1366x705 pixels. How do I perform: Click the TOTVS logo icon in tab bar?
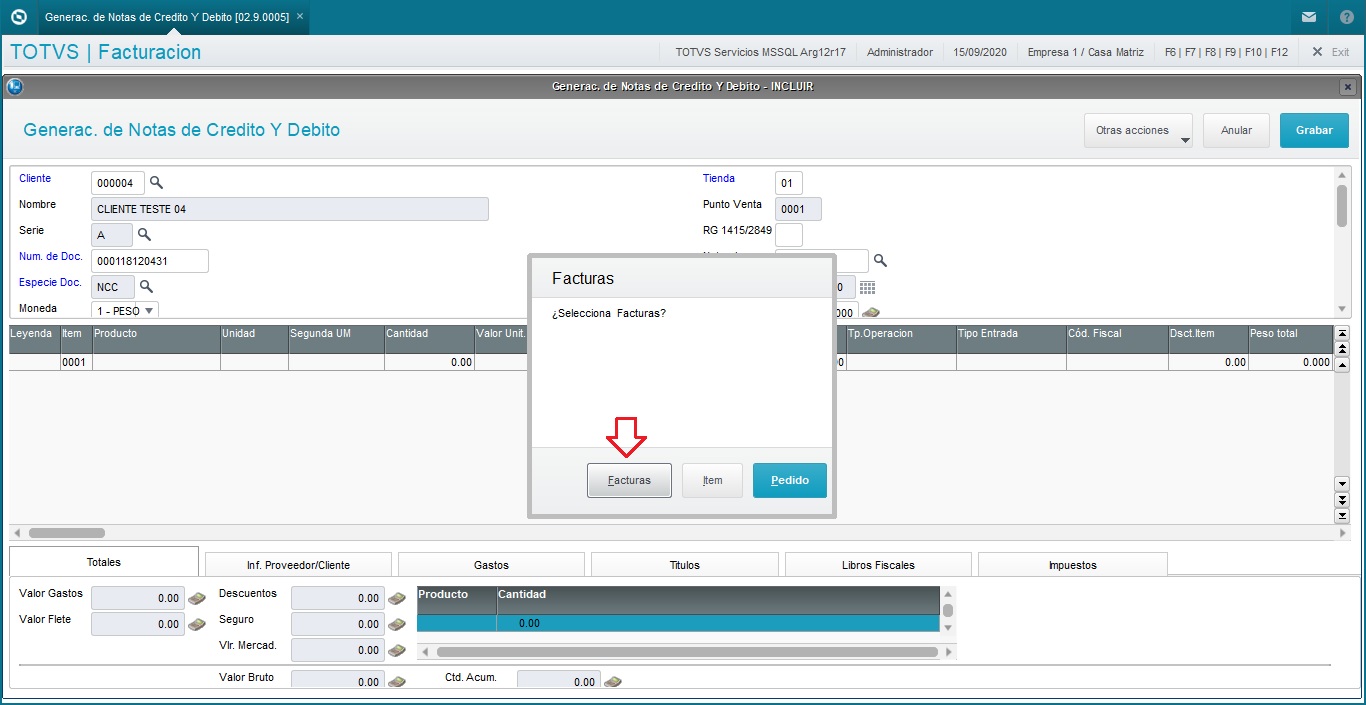[18, 17]
